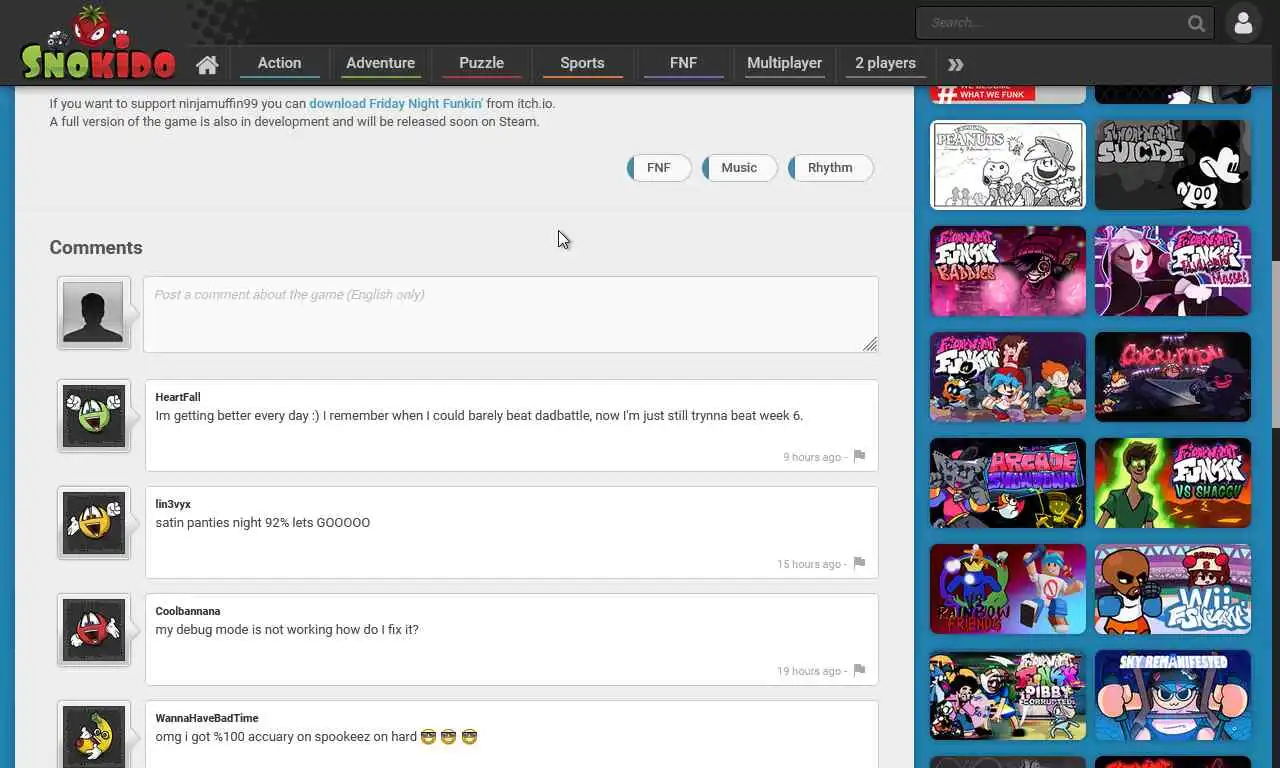Click the '15 hours ago' timestamp
The width and height of the screenshot is (1280, 768).
click(809, 564)
